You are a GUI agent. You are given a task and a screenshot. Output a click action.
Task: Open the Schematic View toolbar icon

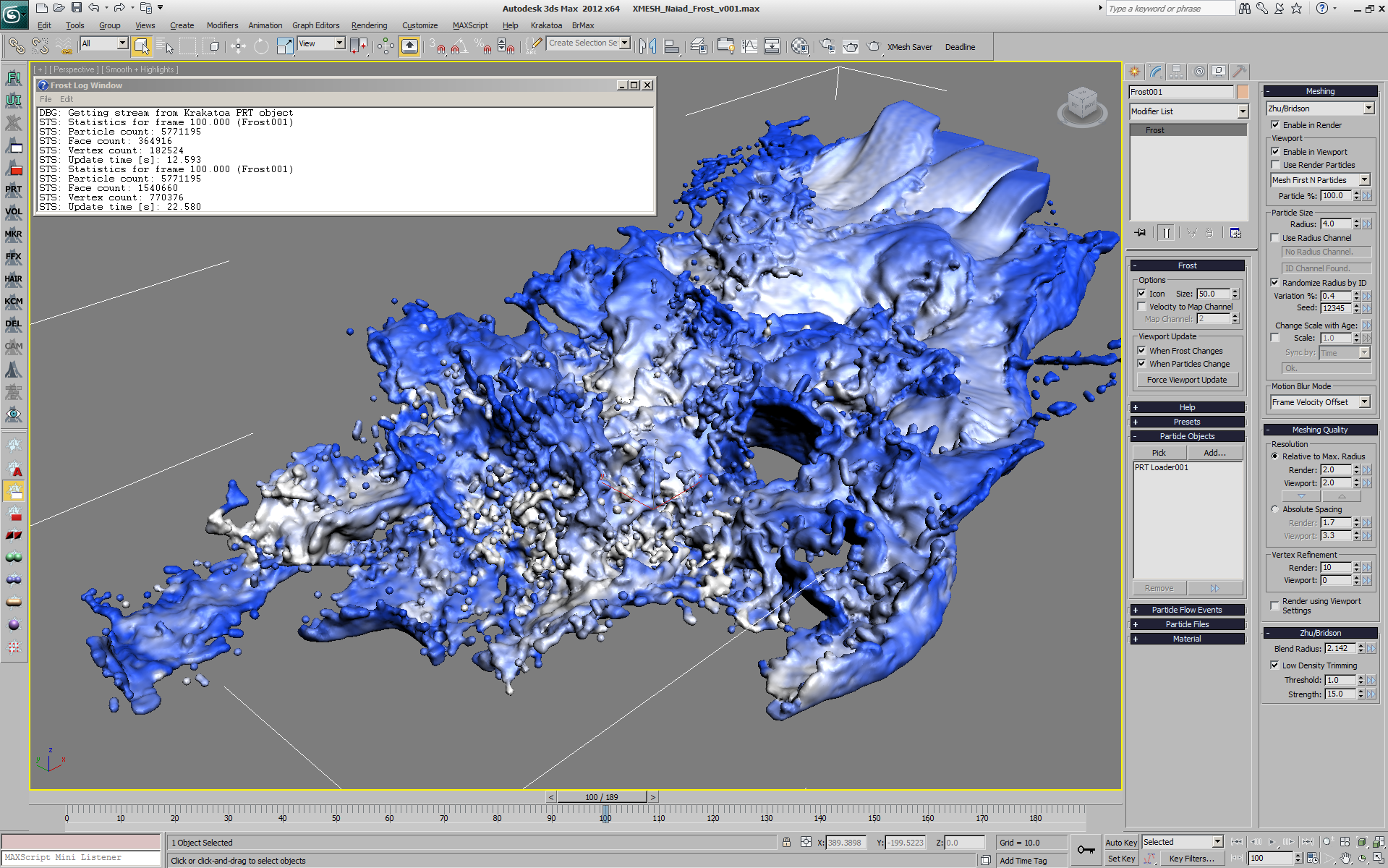pyautogui.click(x=772, y=46)
